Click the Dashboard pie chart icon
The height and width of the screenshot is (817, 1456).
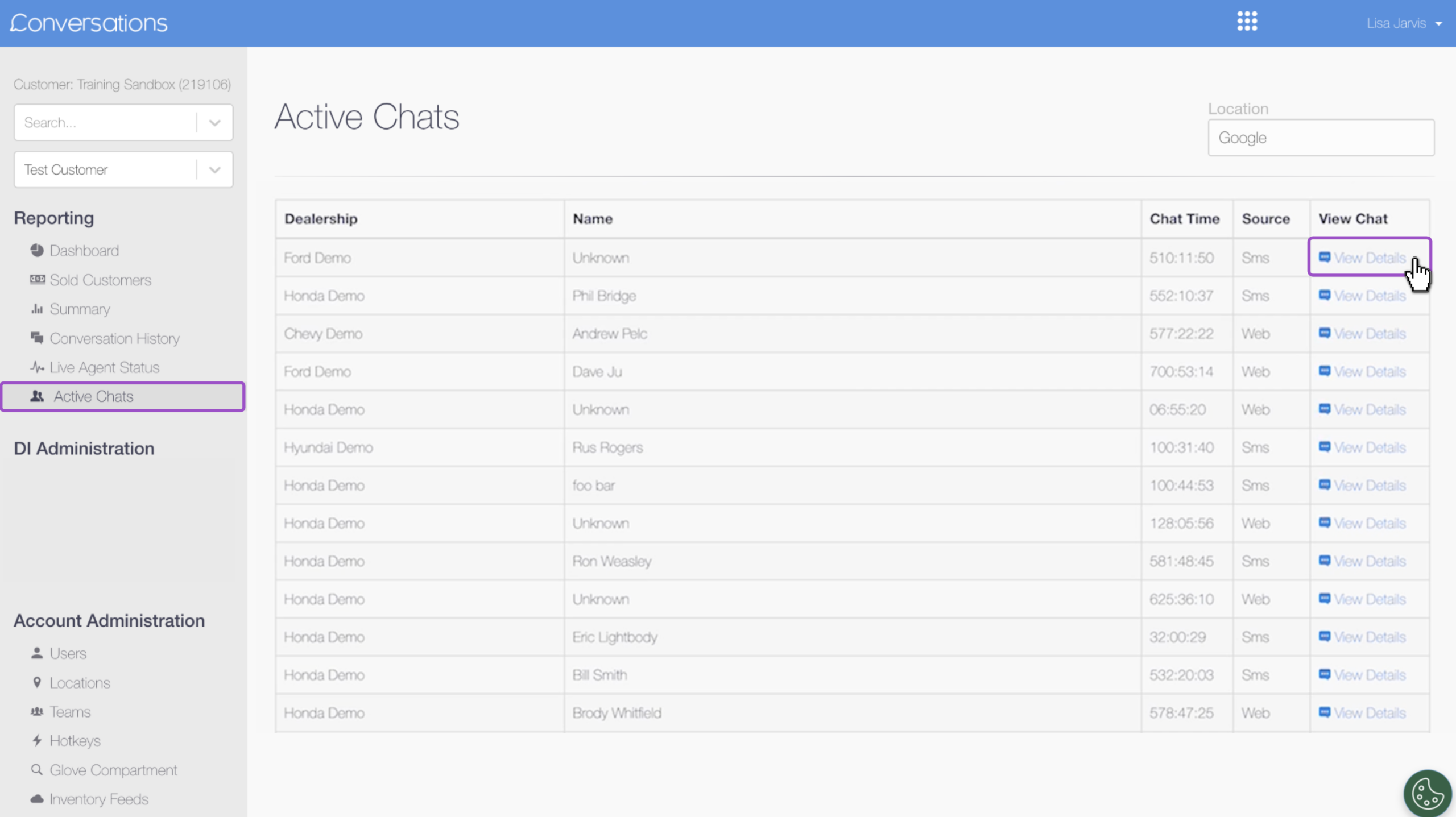37,250
